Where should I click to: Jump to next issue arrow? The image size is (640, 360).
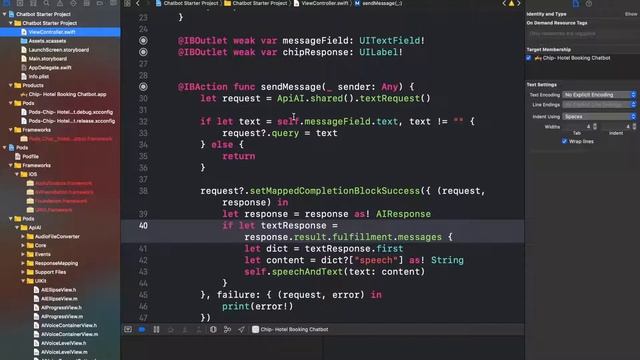(x=519, y=3)
